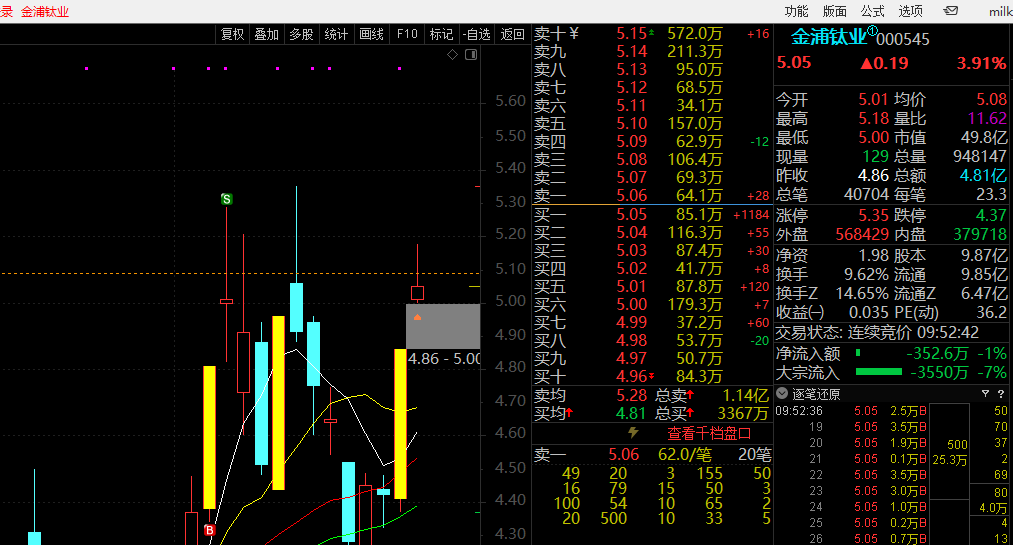The image size is (1013, 545).
Task: Click the lightning bolt icon beside 查看千档盘口
Action: pos(633,433)
